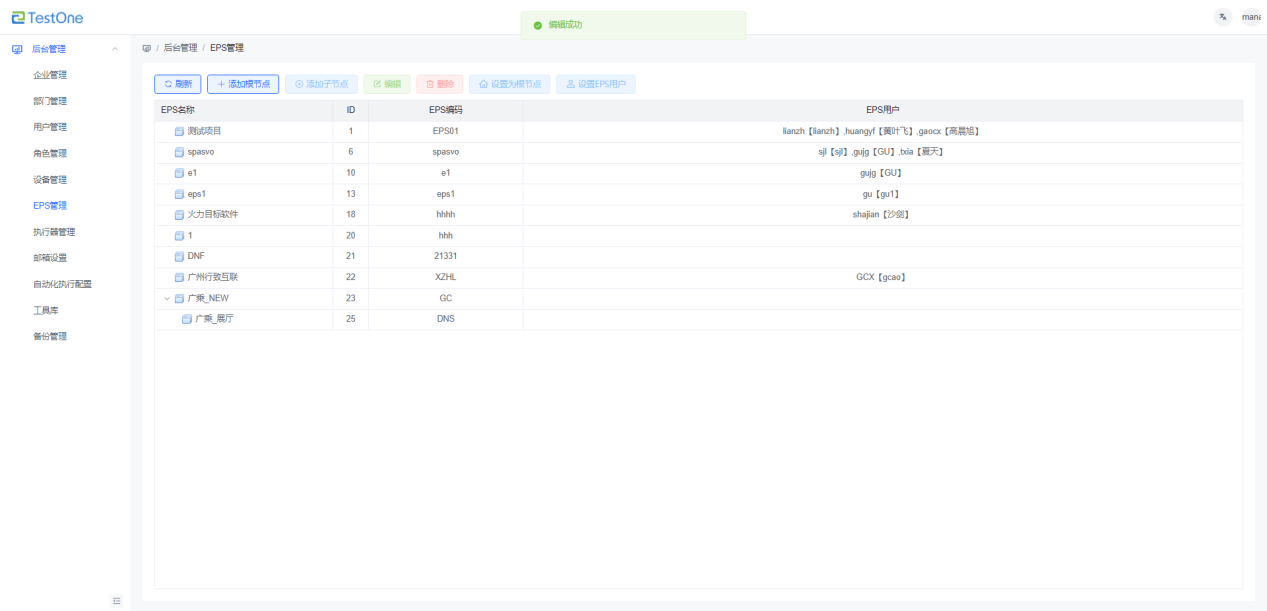Viewport: 1267px width, 611px height.
Task: Click EPS管理 in the breadcrumb
Action: point(227,48)
